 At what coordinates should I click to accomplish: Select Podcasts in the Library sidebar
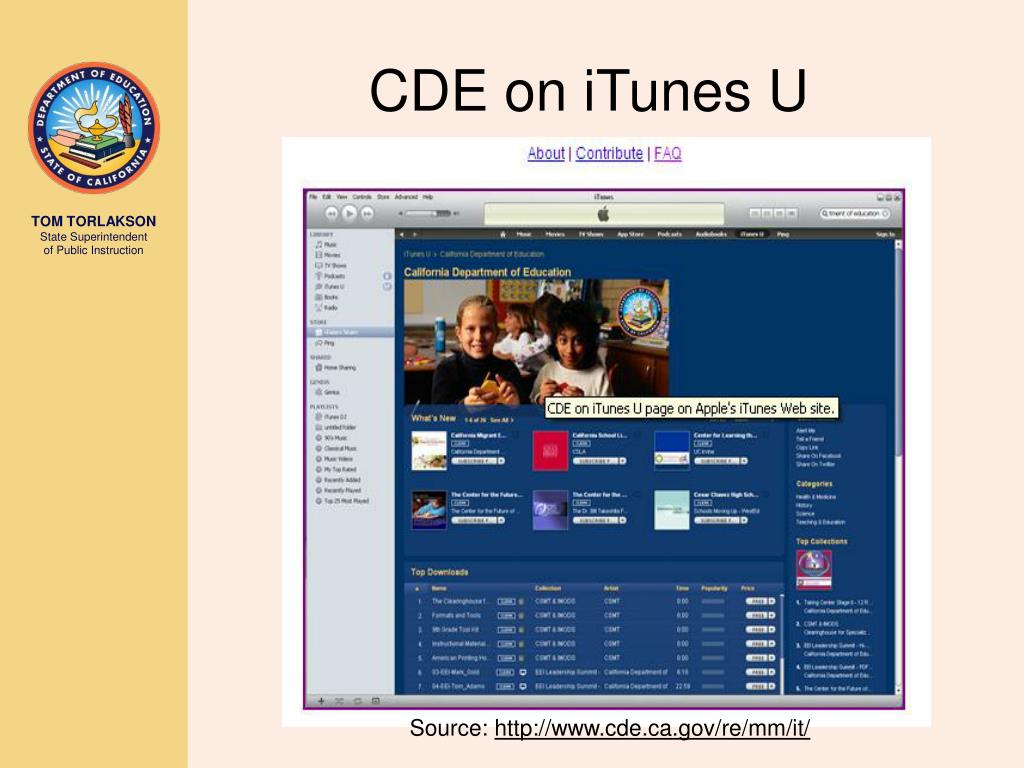pos(330,276)
